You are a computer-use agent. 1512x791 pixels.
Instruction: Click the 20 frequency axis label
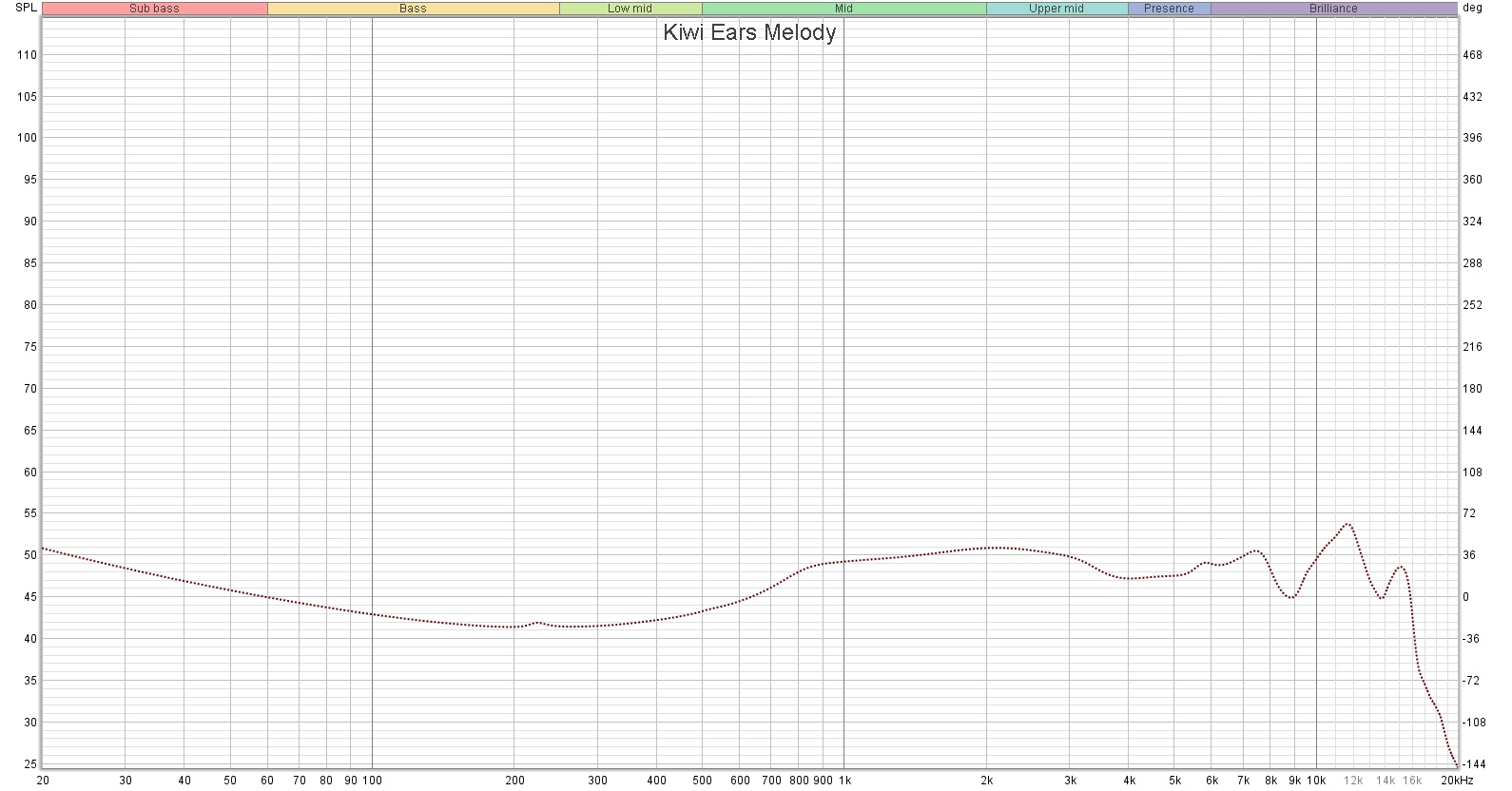tap(43, 781)
